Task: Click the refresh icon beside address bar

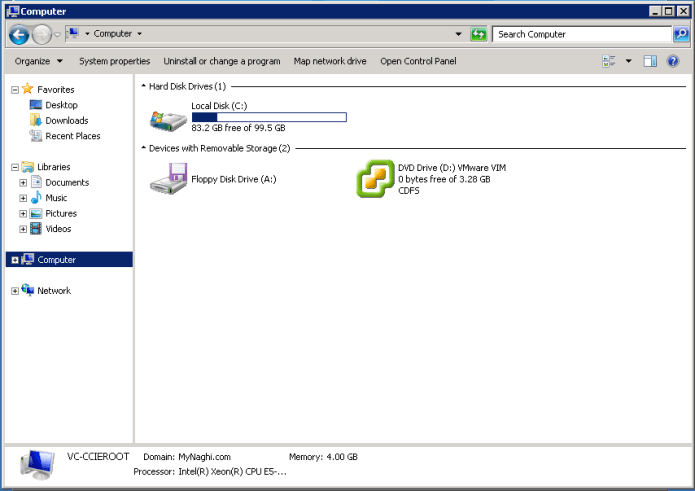Action: 479,34
